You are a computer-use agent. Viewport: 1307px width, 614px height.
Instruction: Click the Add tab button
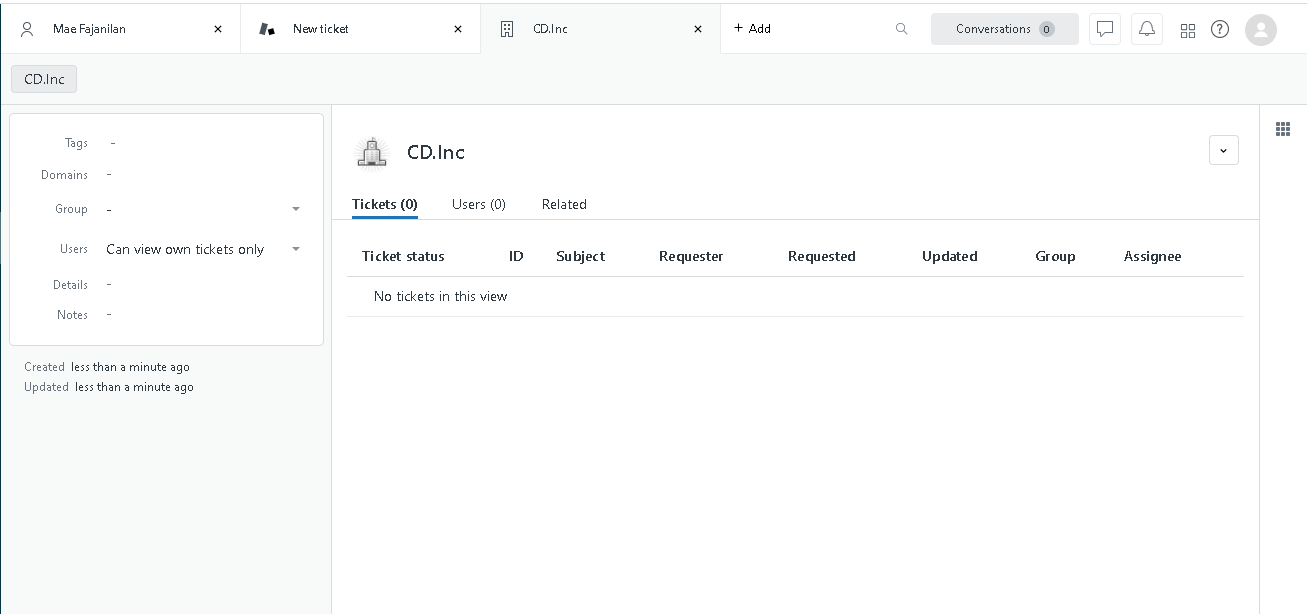coord(752,29)
